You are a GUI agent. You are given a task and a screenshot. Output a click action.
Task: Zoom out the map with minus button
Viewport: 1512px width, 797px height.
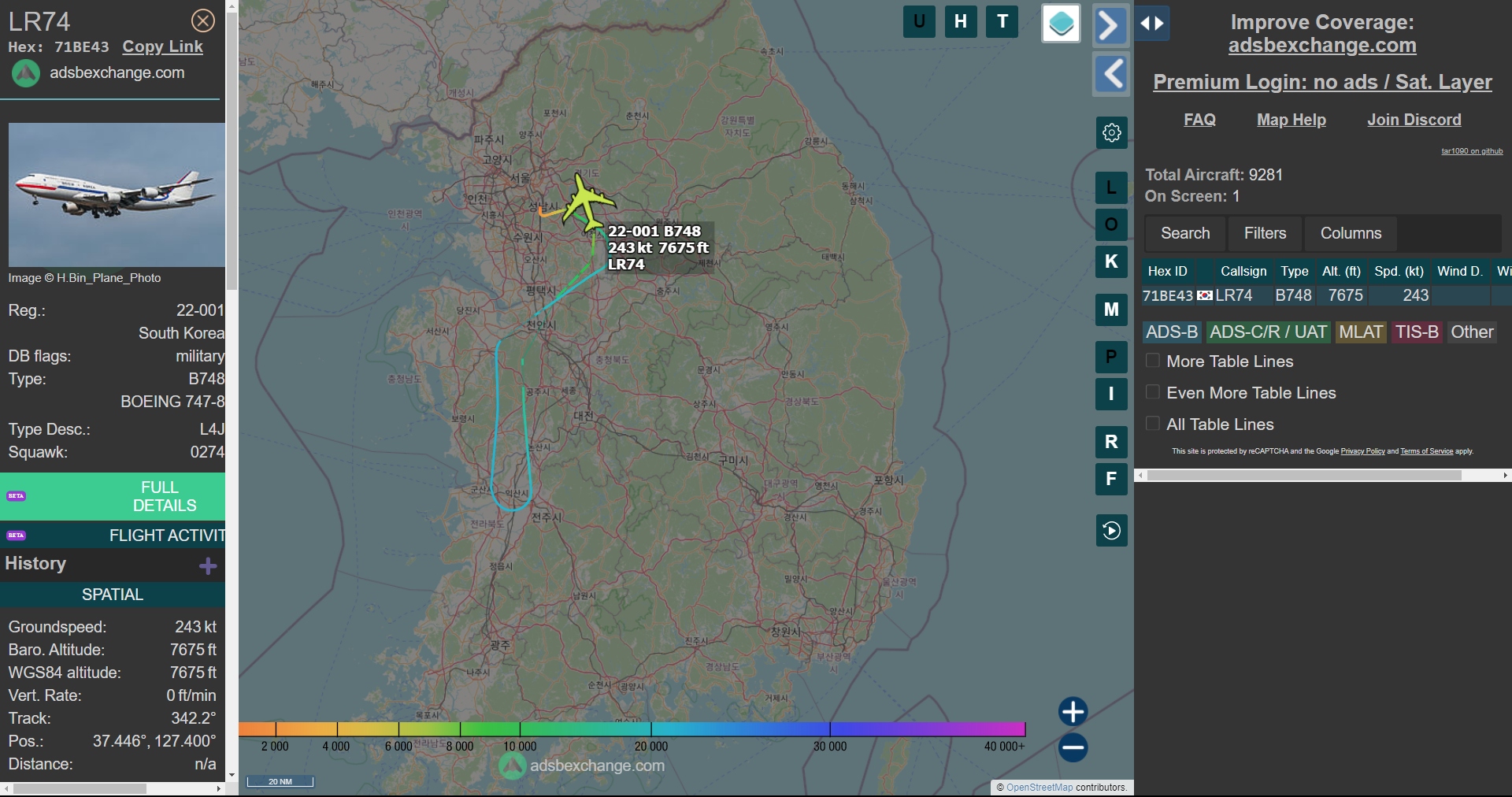coord(1073,747)
